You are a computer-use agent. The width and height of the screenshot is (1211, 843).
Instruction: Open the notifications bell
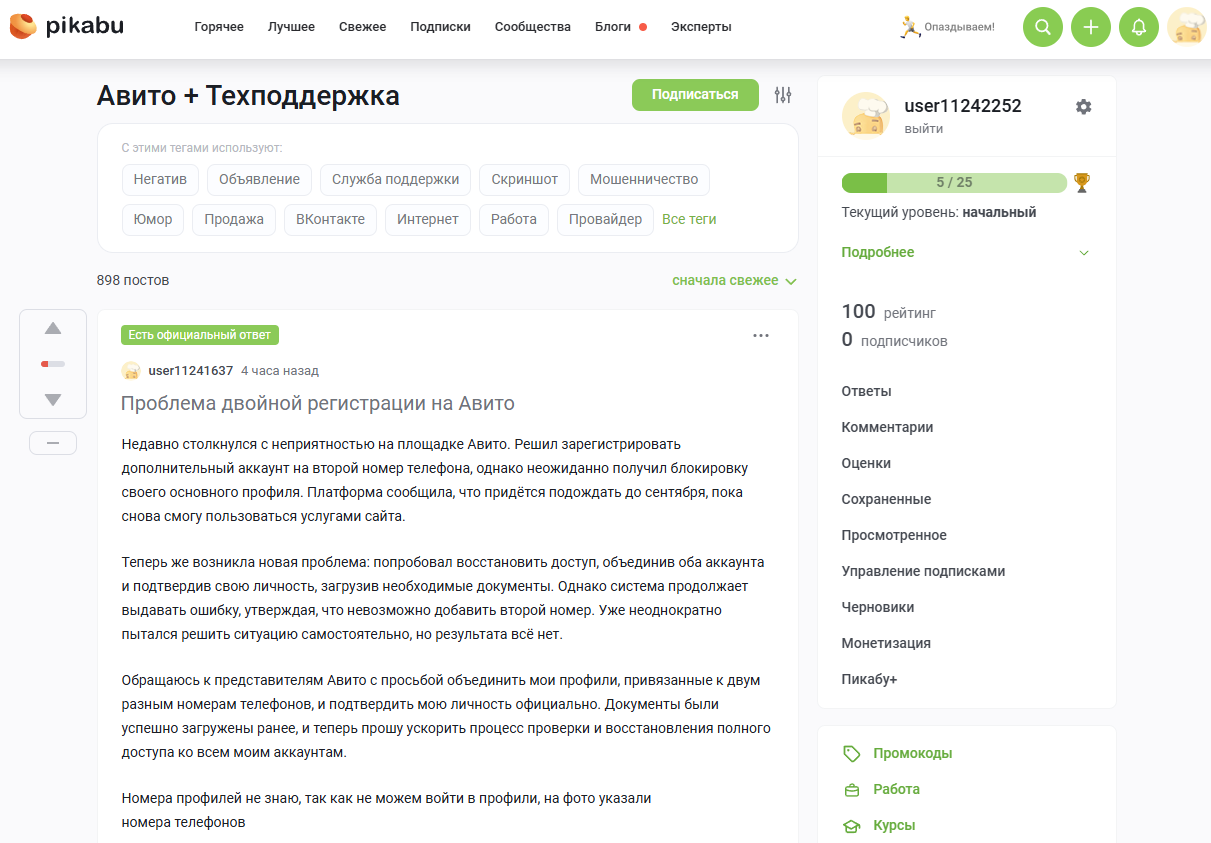[x=1139, y=27]
